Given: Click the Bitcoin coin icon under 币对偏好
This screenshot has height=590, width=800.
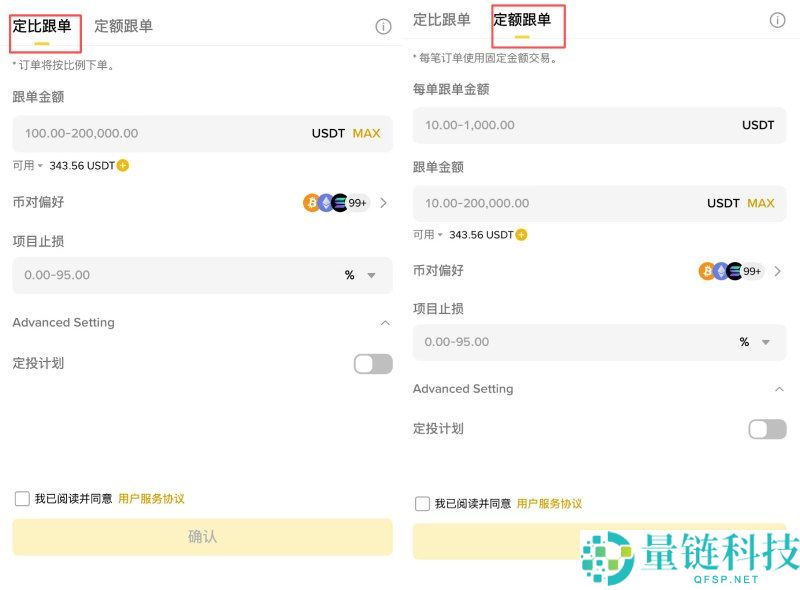Looking at the screenshot, I should pos(311,202).
